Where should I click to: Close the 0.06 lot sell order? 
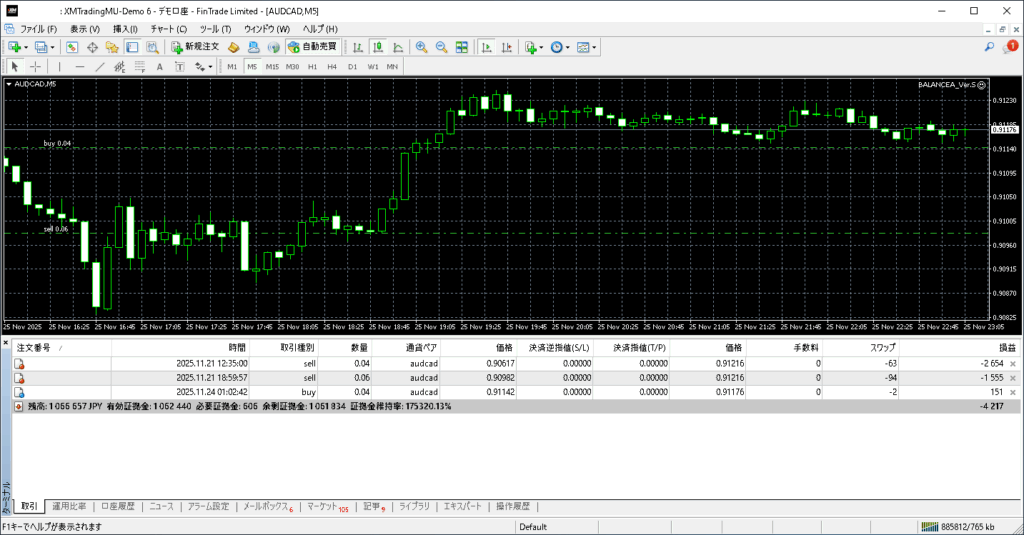click(1013, 380)
